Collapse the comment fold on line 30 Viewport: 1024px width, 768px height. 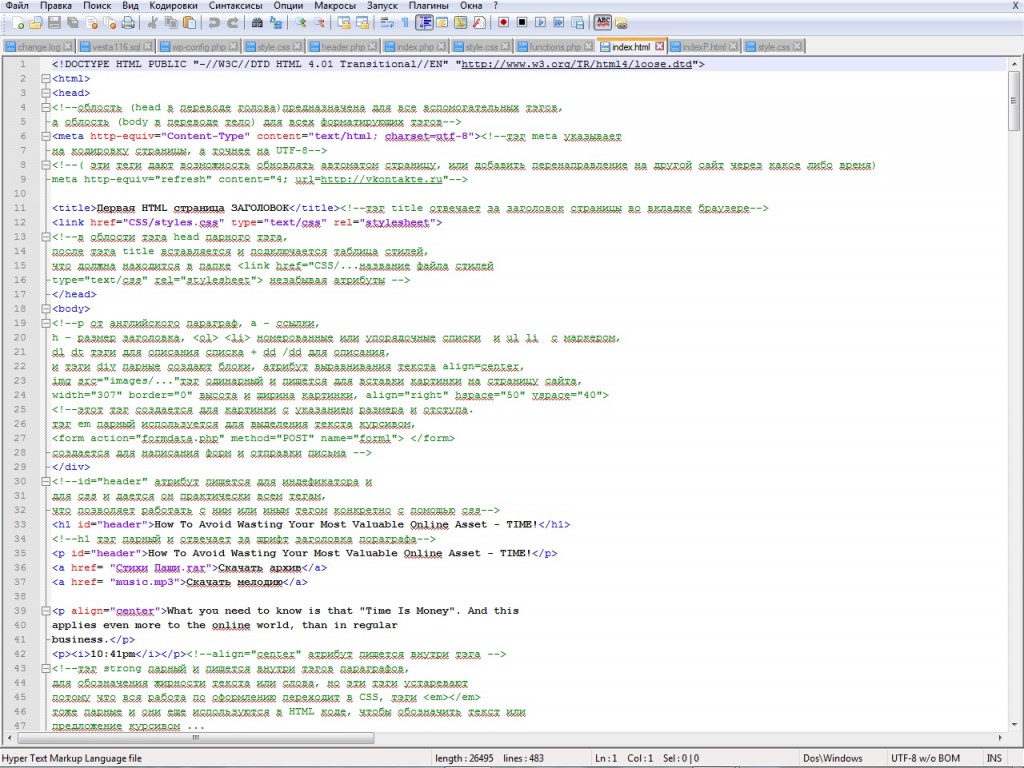click(46, 481)
